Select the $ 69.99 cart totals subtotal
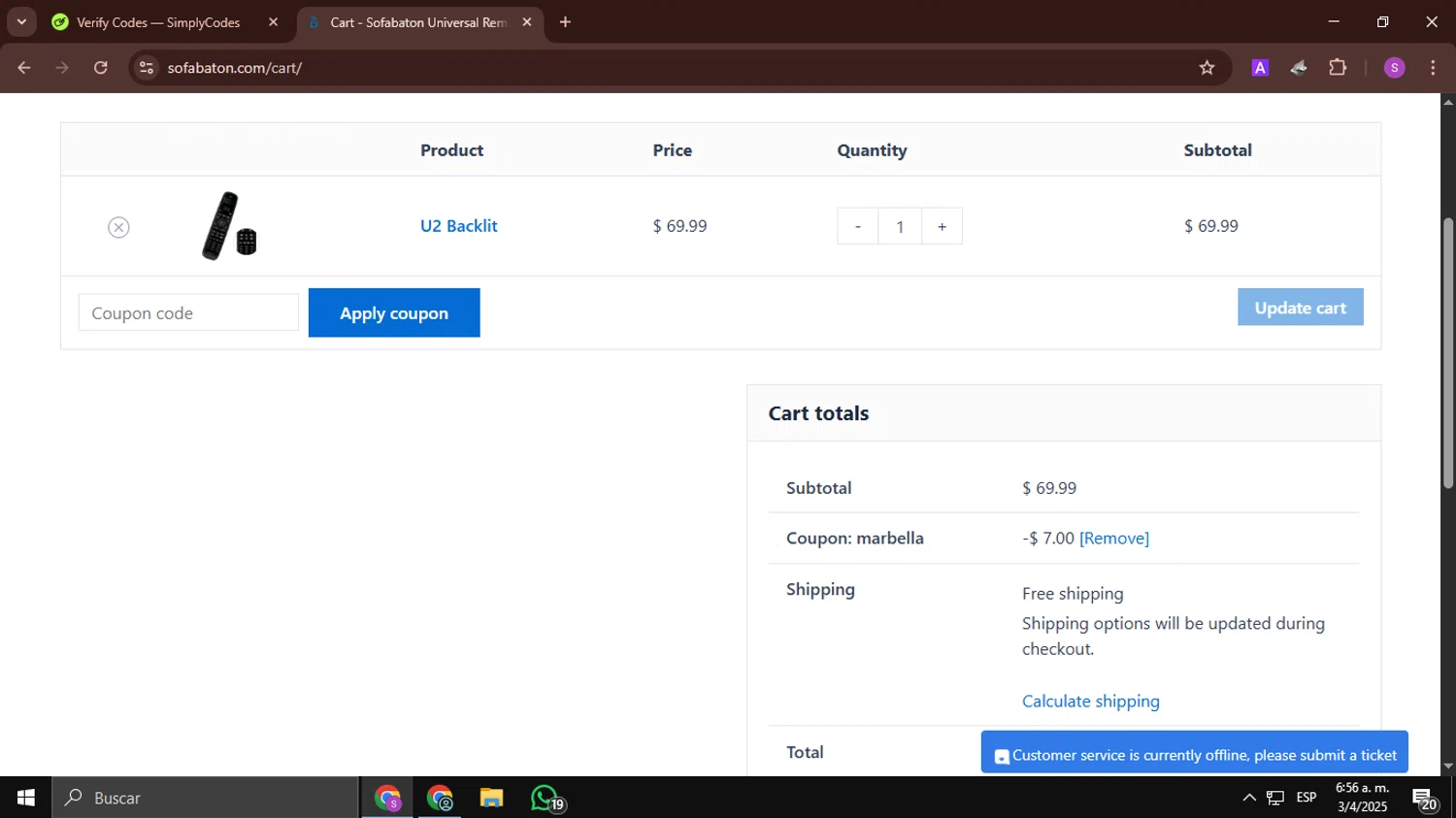The image size is (1456, 818). point(1049,488)
